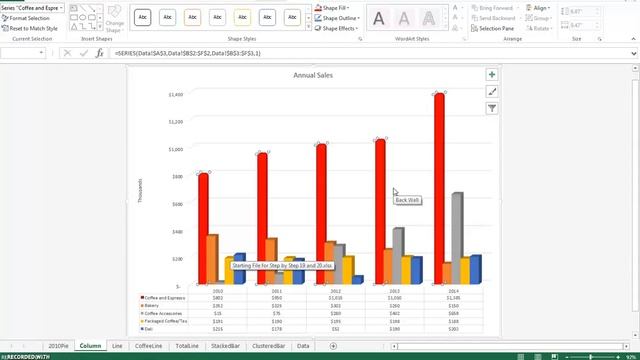Switch to the StackedBar sheet tab
Screen dimensions: 640x360
(x=225, y=346)
